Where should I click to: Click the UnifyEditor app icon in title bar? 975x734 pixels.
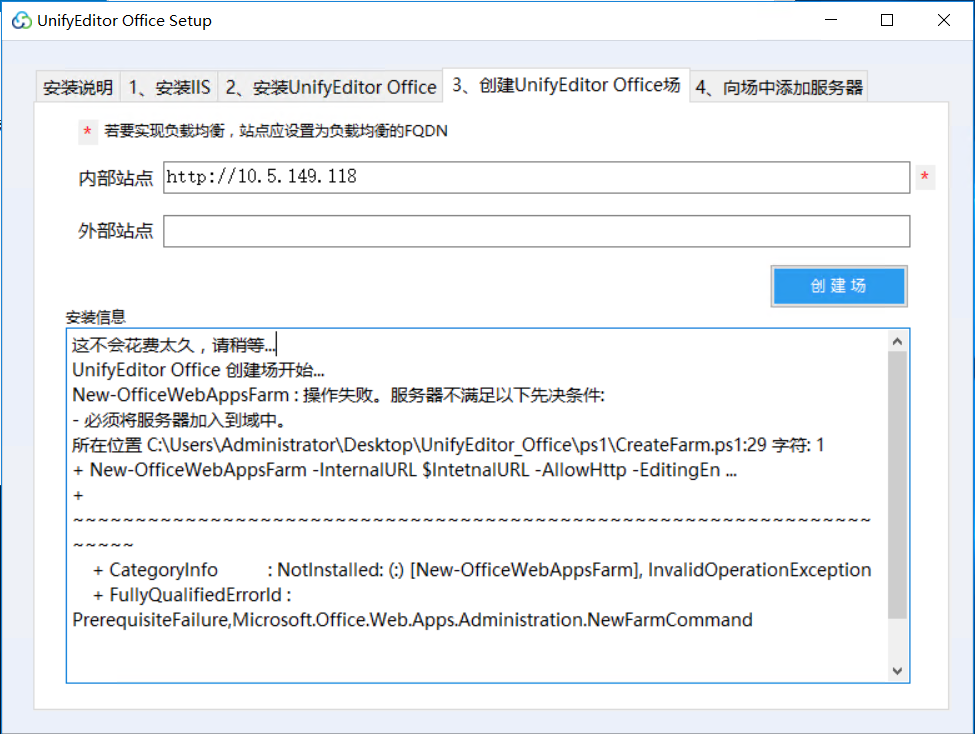point(22,21)
